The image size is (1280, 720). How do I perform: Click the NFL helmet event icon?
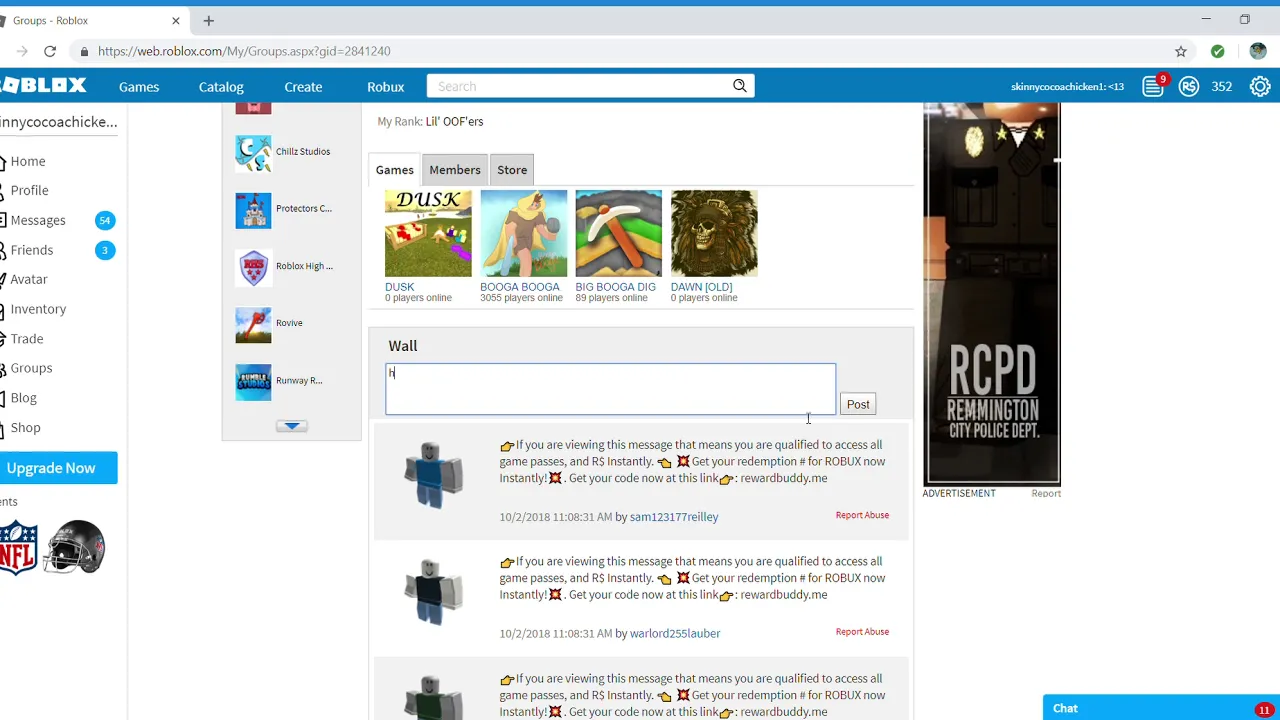[75, 547]
